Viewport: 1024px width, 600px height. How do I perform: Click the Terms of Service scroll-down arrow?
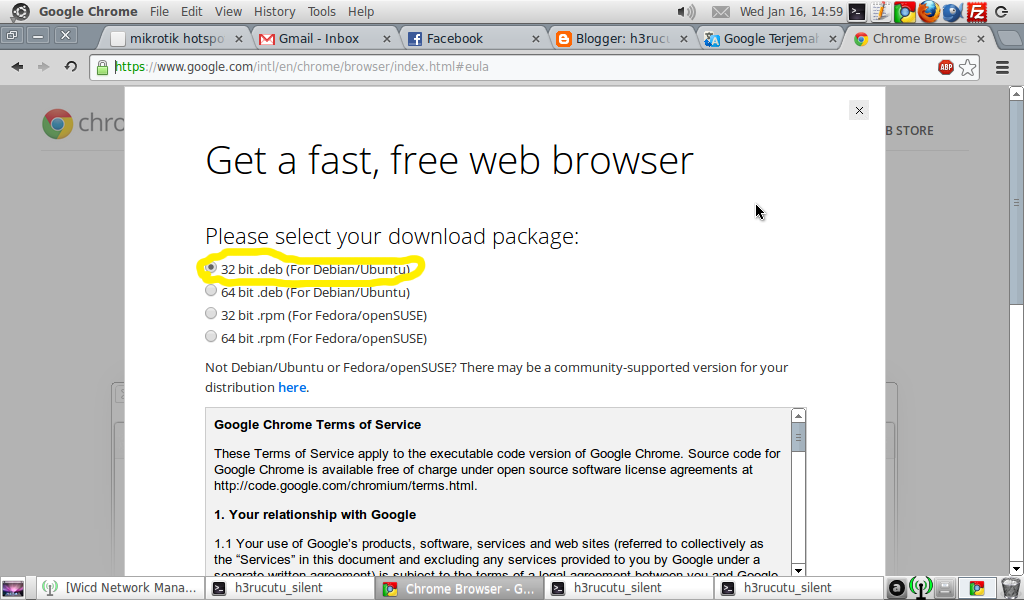798,570
